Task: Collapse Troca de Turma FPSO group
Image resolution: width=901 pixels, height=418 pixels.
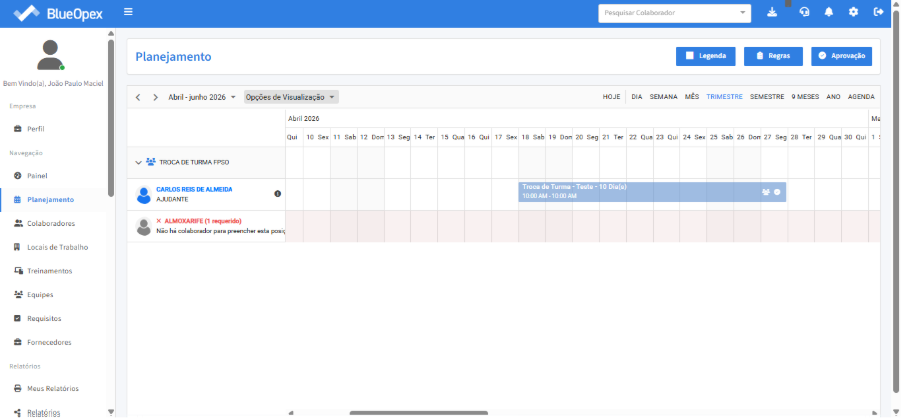Action: pyautogui.click(x=138, y=163)
